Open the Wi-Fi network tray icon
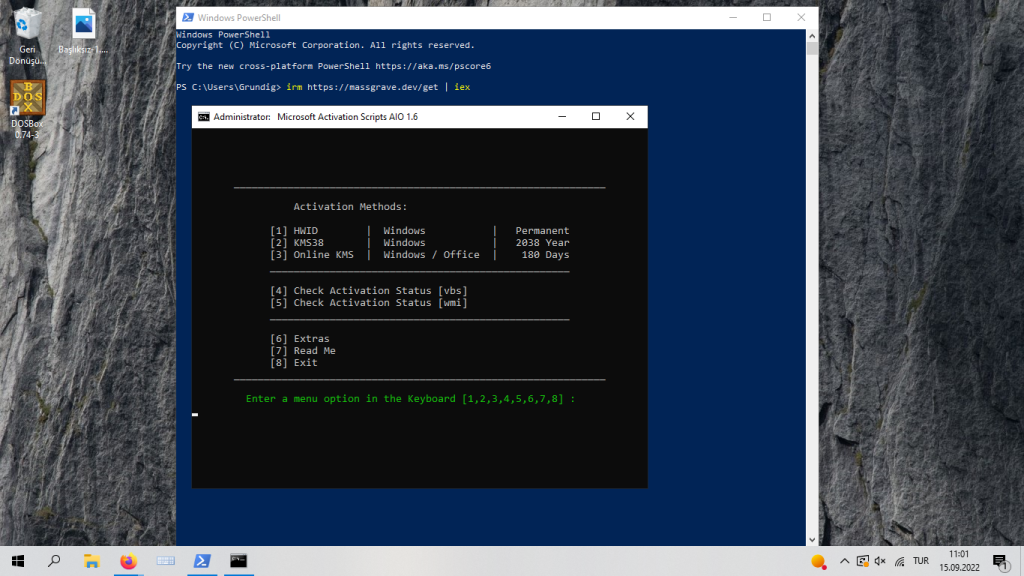The width and height of the screenshot is (1024, 576). (x=899, y=561)
